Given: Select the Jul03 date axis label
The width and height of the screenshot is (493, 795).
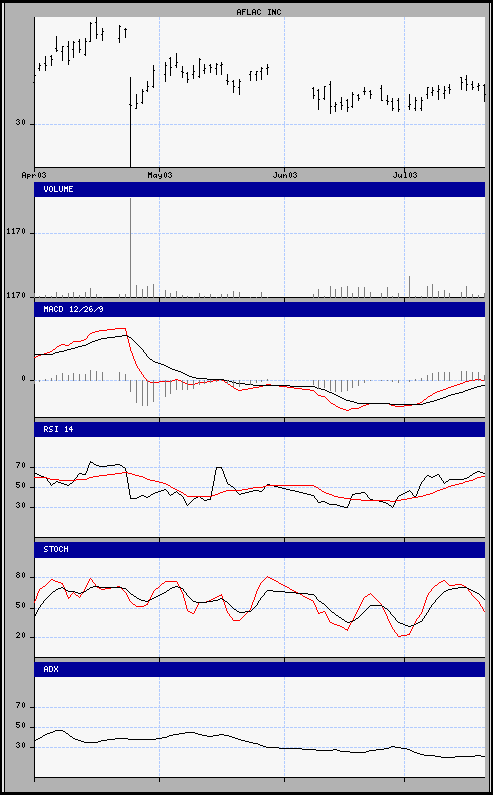Looking at the screenshot, I should pyautogui.click(x=405, y=175).
